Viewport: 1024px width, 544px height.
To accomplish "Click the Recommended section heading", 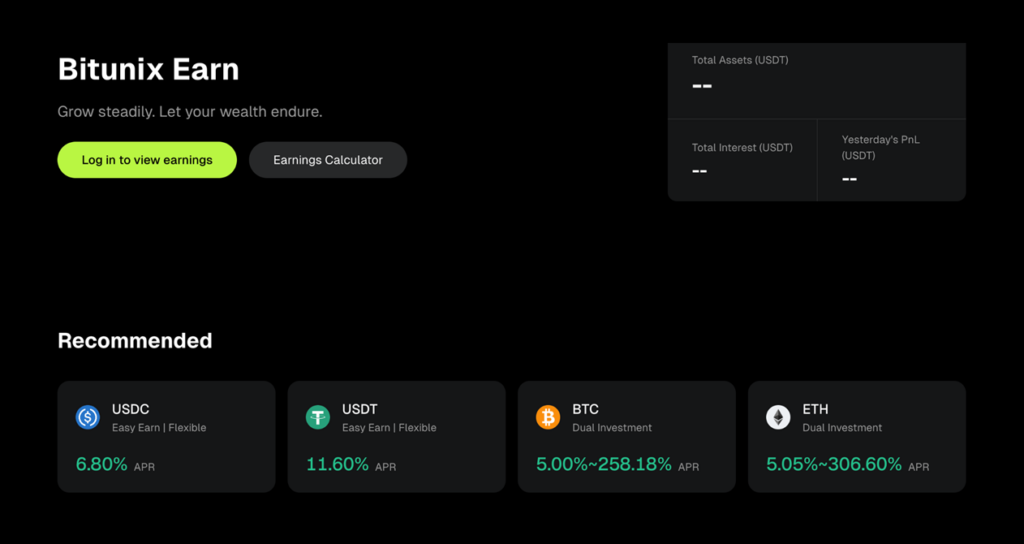I will click(135, 341).
